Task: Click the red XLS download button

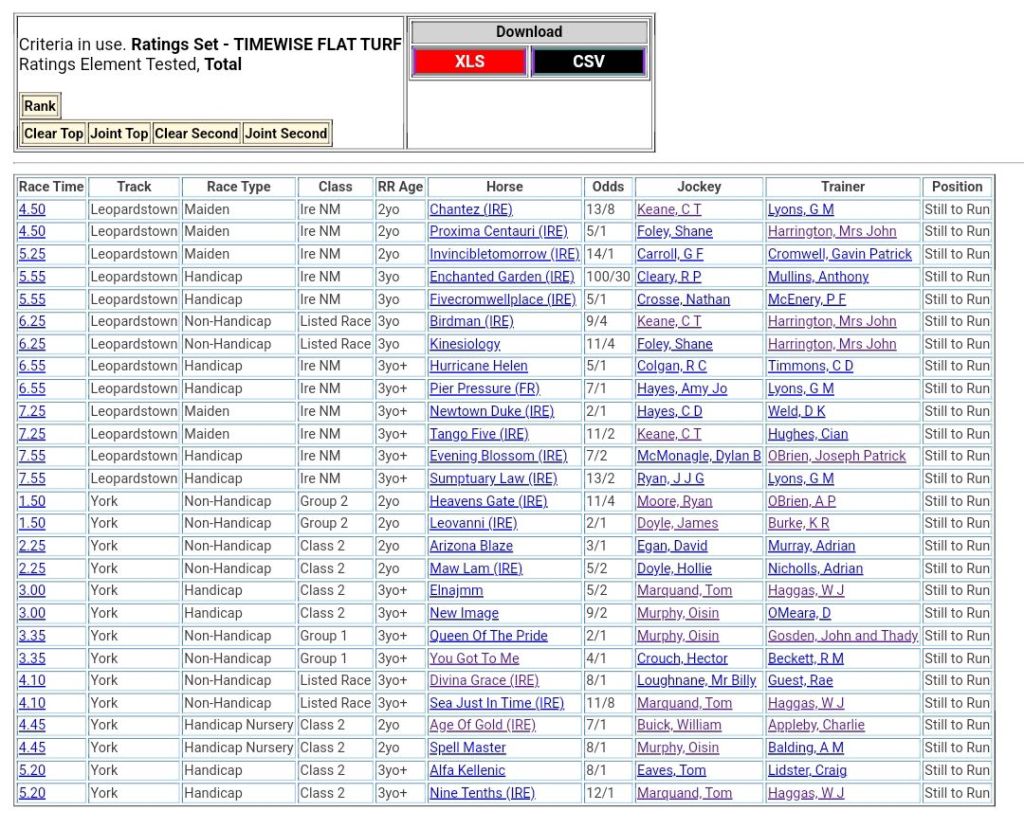Action: pyautogui.click(x=469, y=62)
